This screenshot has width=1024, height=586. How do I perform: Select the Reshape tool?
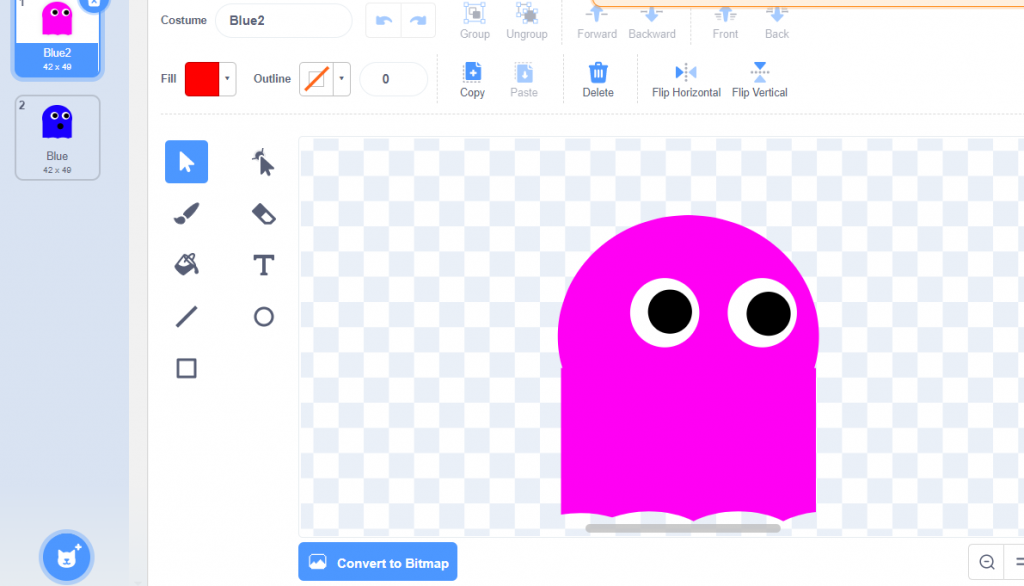[x=263, y=161]
